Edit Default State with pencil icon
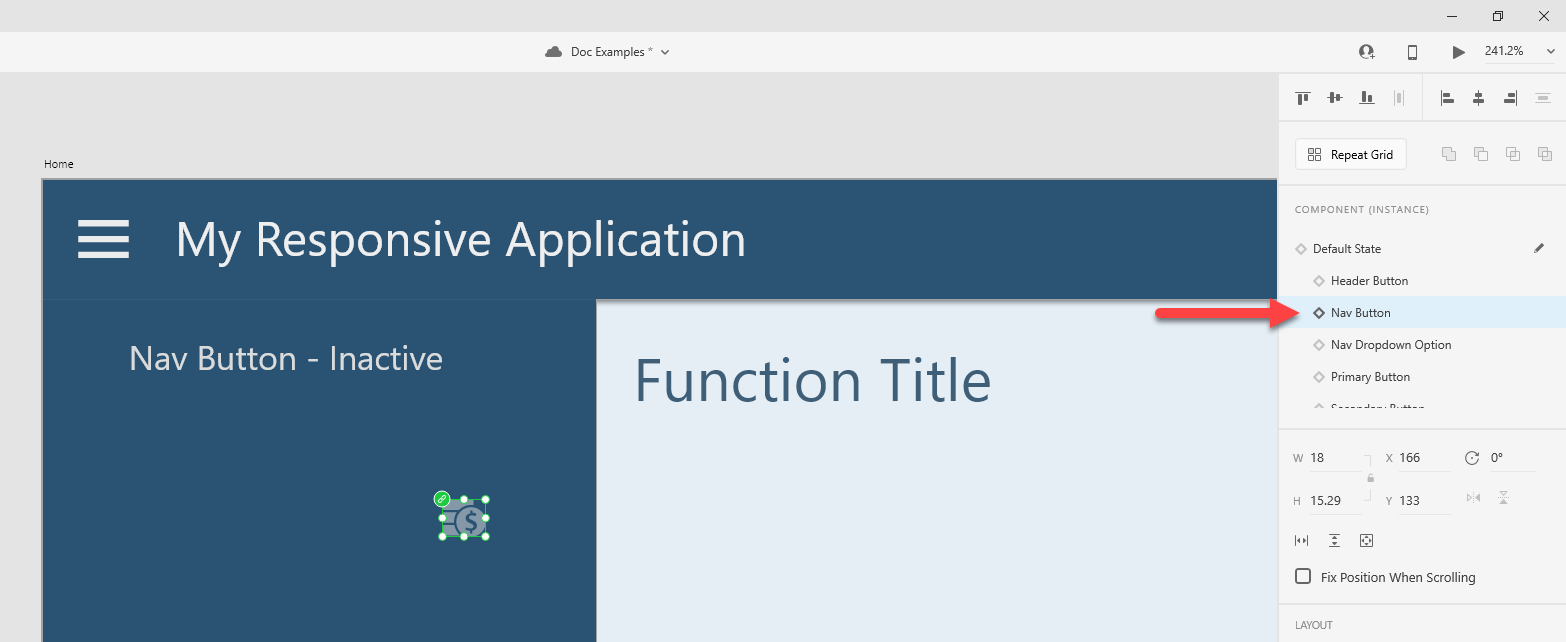 click(x=1539, y=248)
